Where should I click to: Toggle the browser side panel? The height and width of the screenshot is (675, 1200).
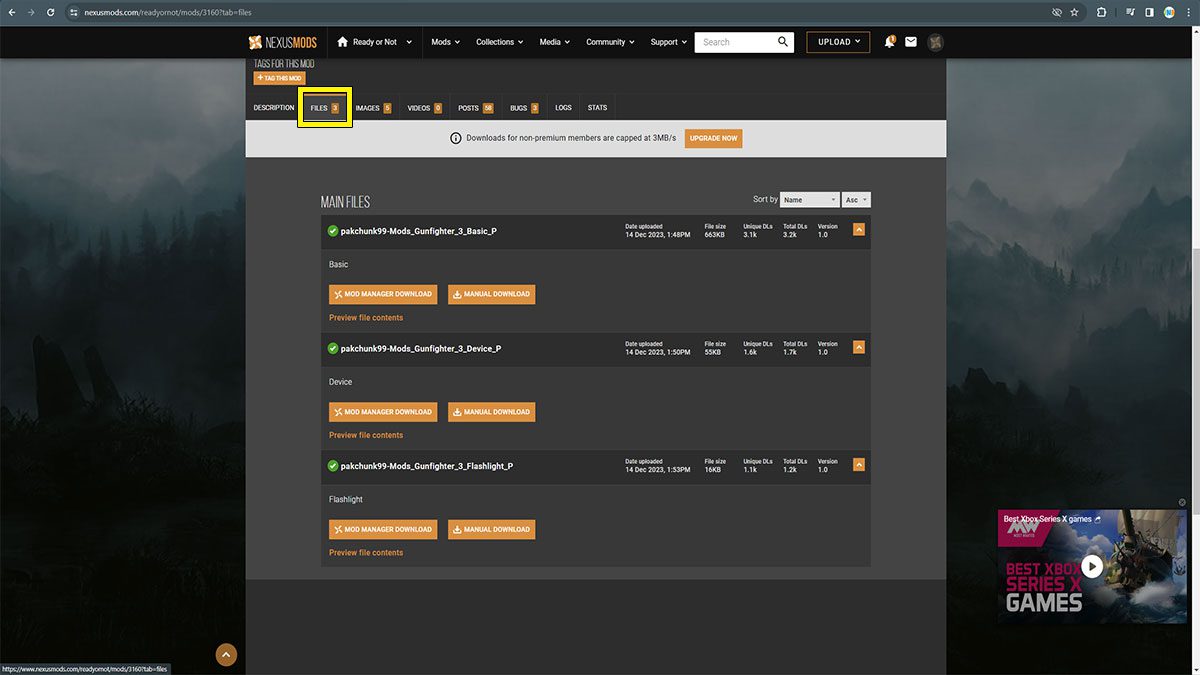click(1149, 12)
